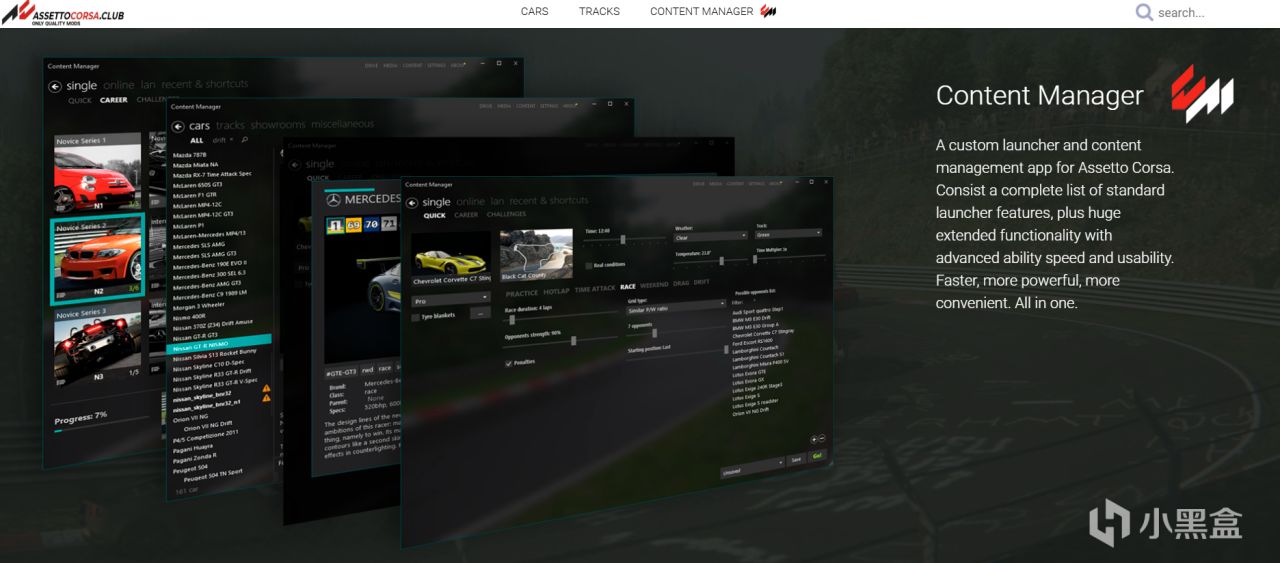Open the Track state dropdown showing Green
Screen dimensions: 1280x563
point(789,234)
